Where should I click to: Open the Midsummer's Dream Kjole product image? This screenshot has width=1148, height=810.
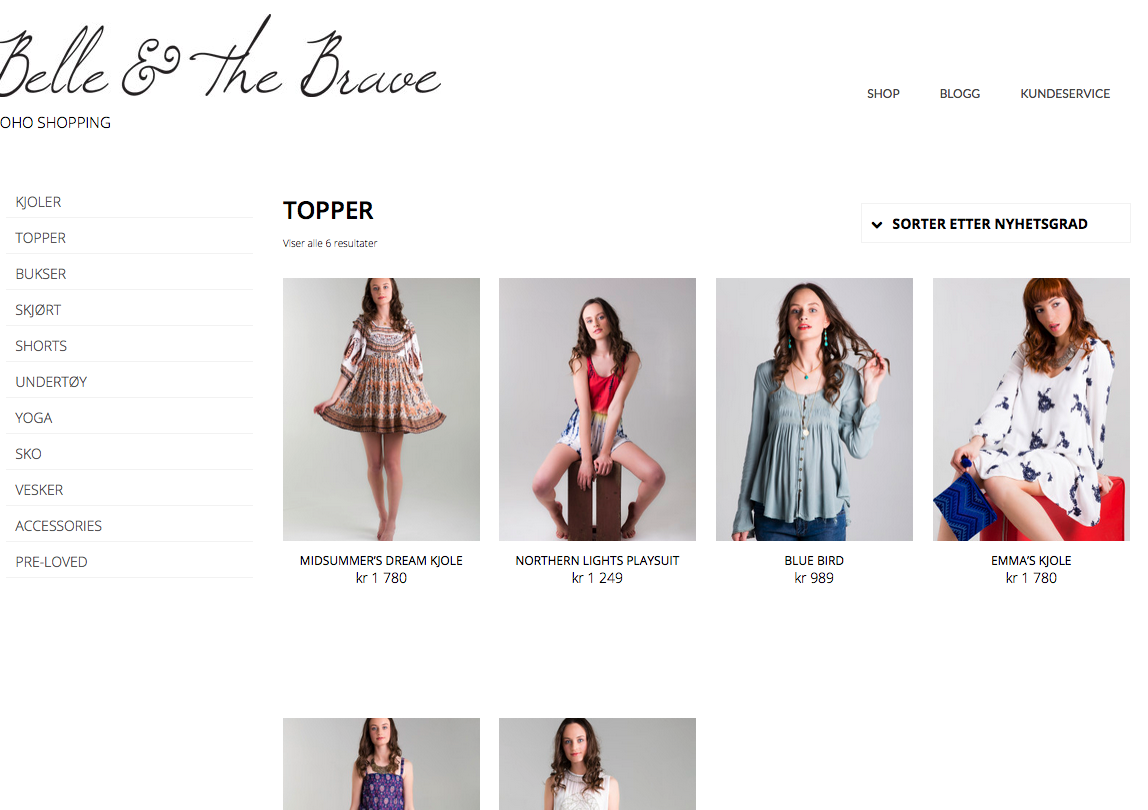[381, 409]
